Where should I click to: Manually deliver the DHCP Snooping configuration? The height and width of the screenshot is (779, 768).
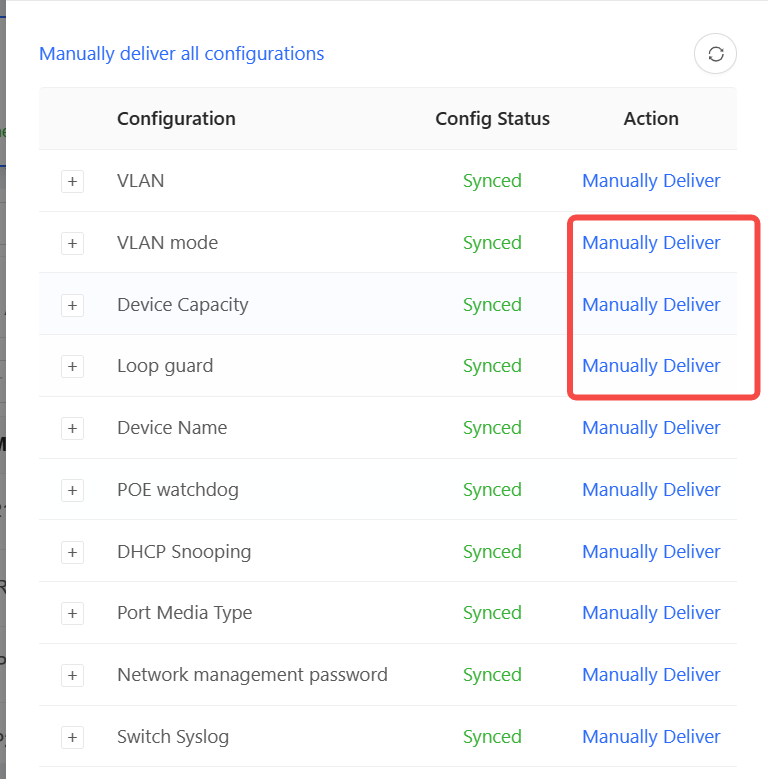pyautogui.click(x=651, y=552)
